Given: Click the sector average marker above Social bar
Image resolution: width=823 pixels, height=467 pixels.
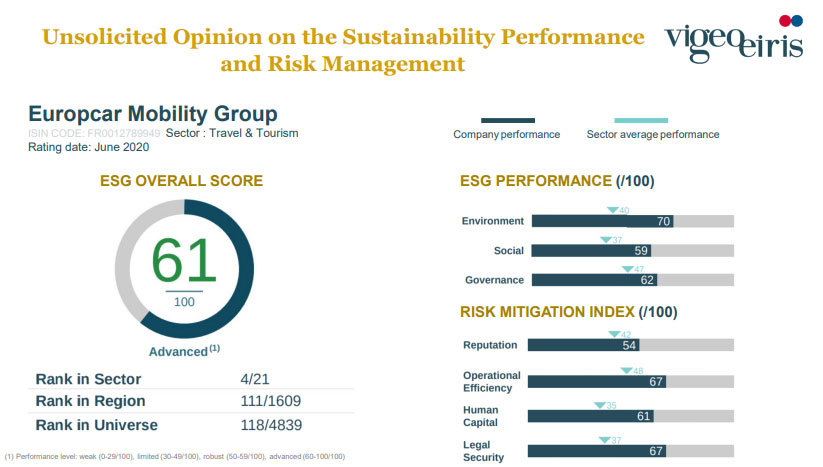Looking at the screenshot, I should [x=605, y=240].
